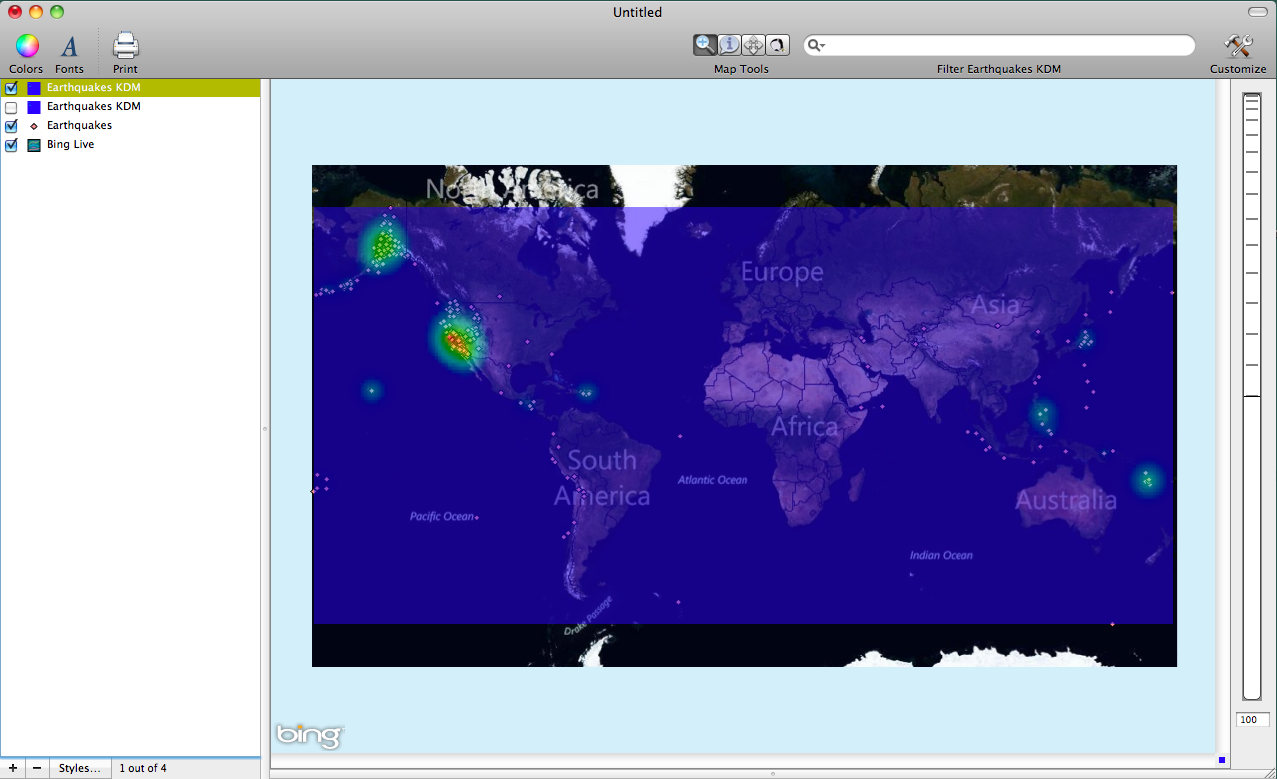Select the info identify map tool
1277x779 pixels.
point(729,45)
